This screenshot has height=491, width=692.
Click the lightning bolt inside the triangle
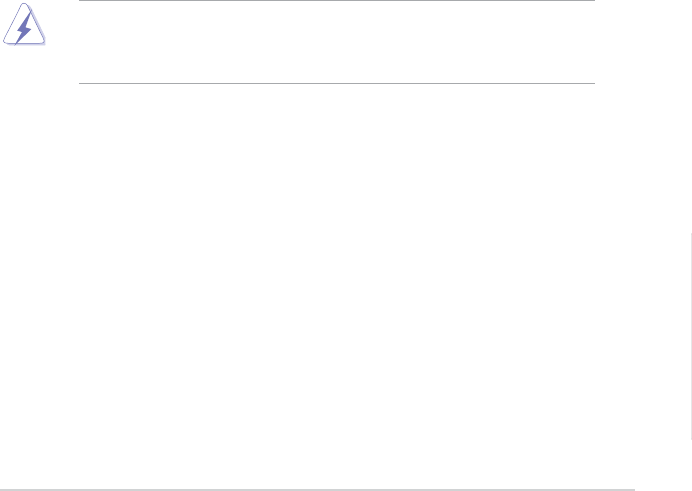click(24, 28)
